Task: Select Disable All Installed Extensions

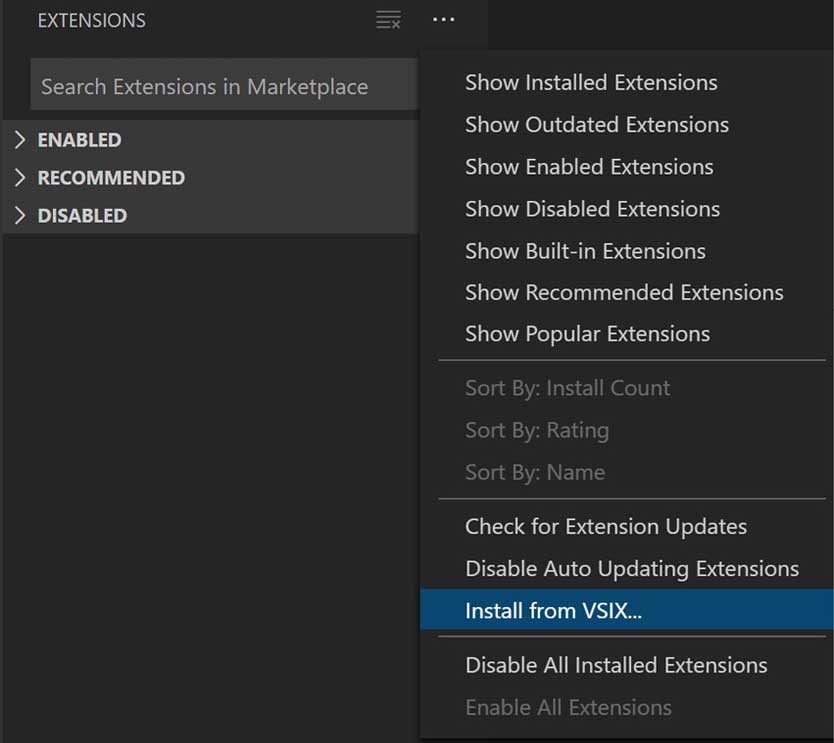Action: pyautogui.click(x=627, y=665)
